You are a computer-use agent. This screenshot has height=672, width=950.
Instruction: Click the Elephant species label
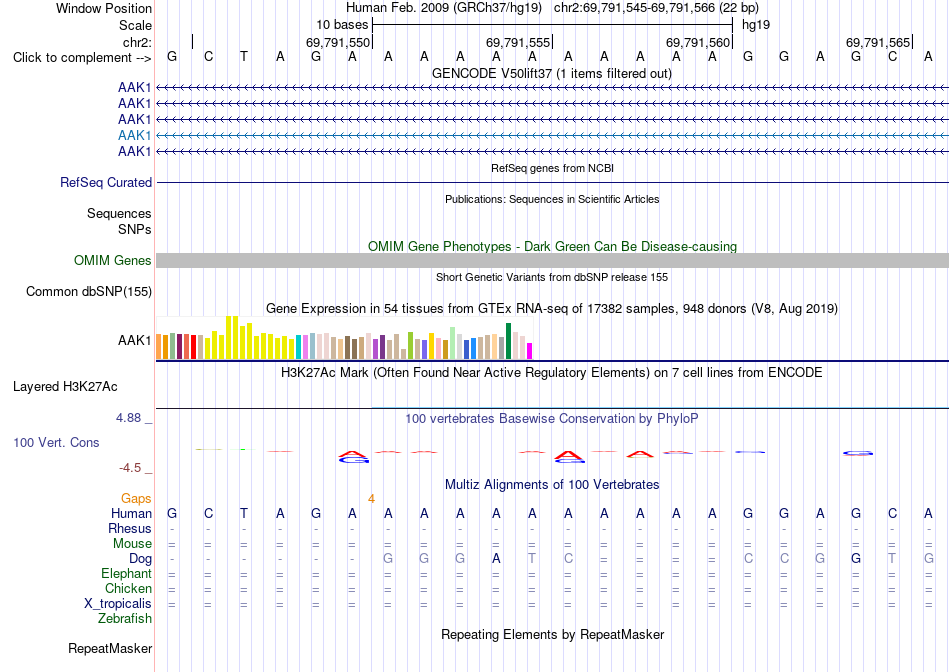click(x=127, y=573)
